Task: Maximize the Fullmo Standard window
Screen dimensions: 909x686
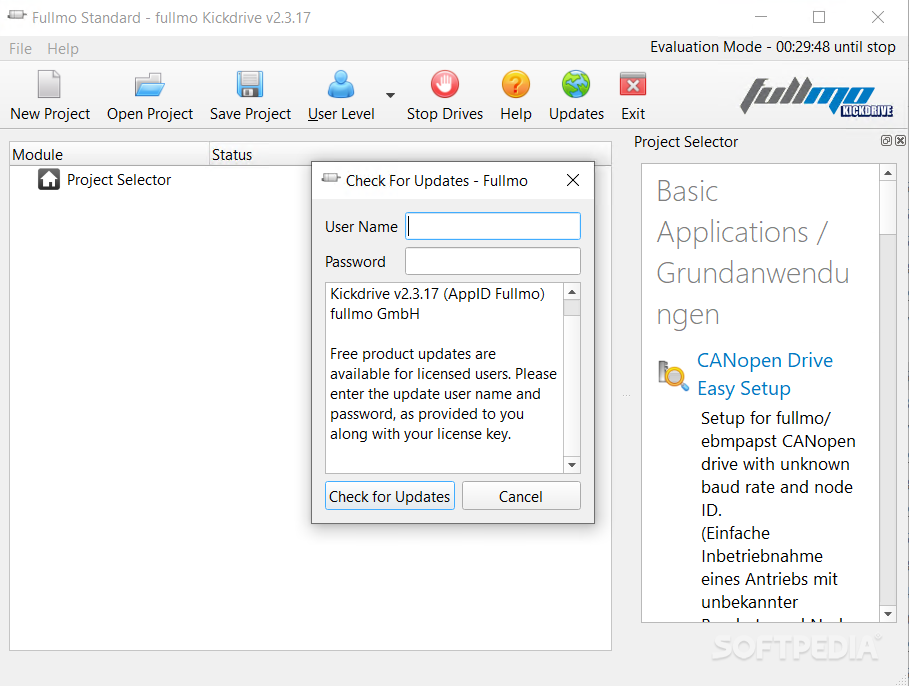Action: pyautogui.click(x=819, y=17)
